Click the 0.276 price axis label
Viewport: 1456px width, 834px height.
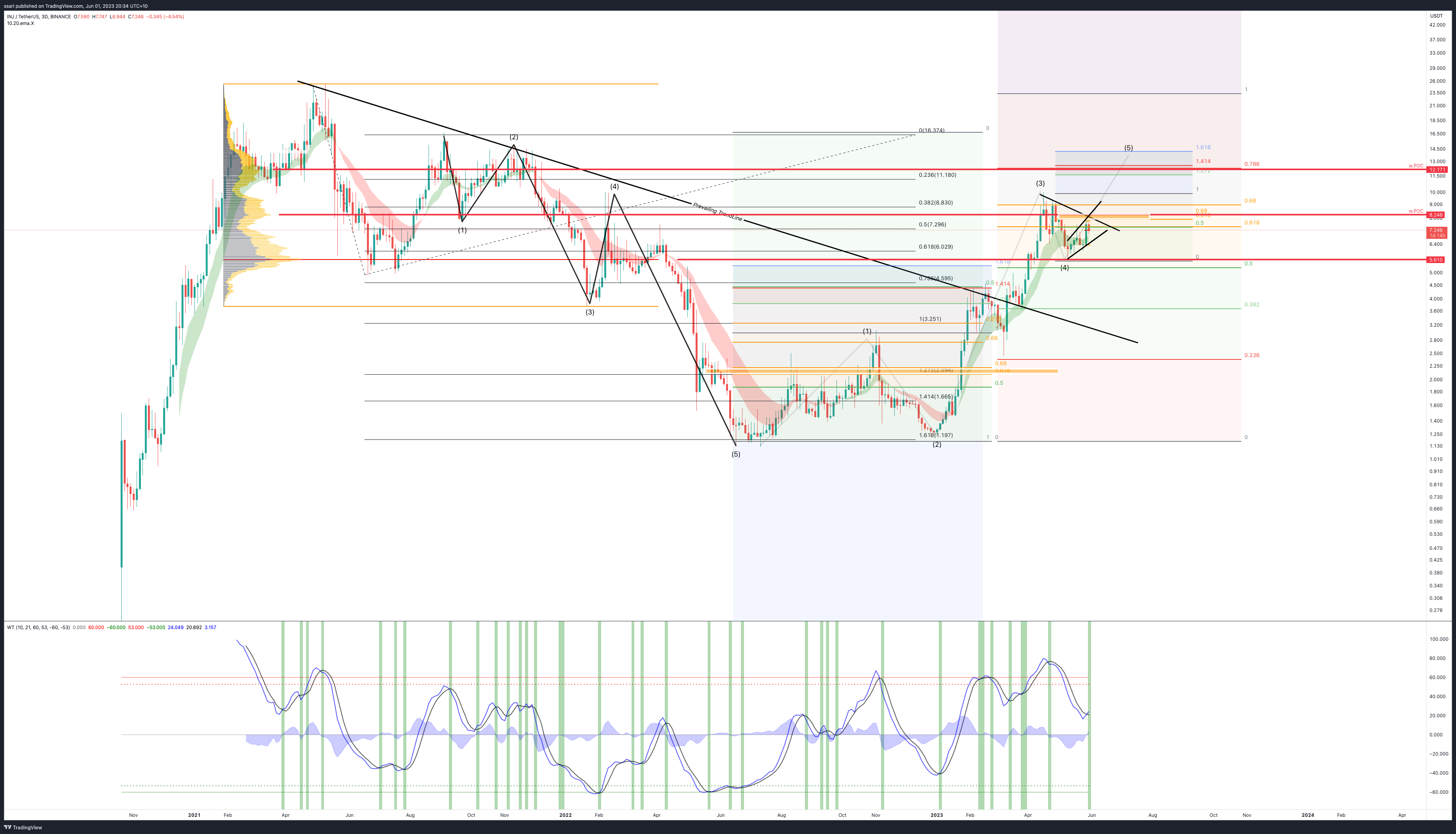coord(1436,611)
